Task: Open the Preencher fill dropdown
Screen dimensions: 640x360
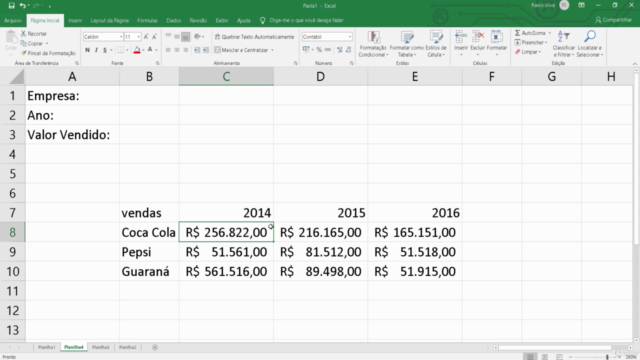Action: [x=531, y=42]
